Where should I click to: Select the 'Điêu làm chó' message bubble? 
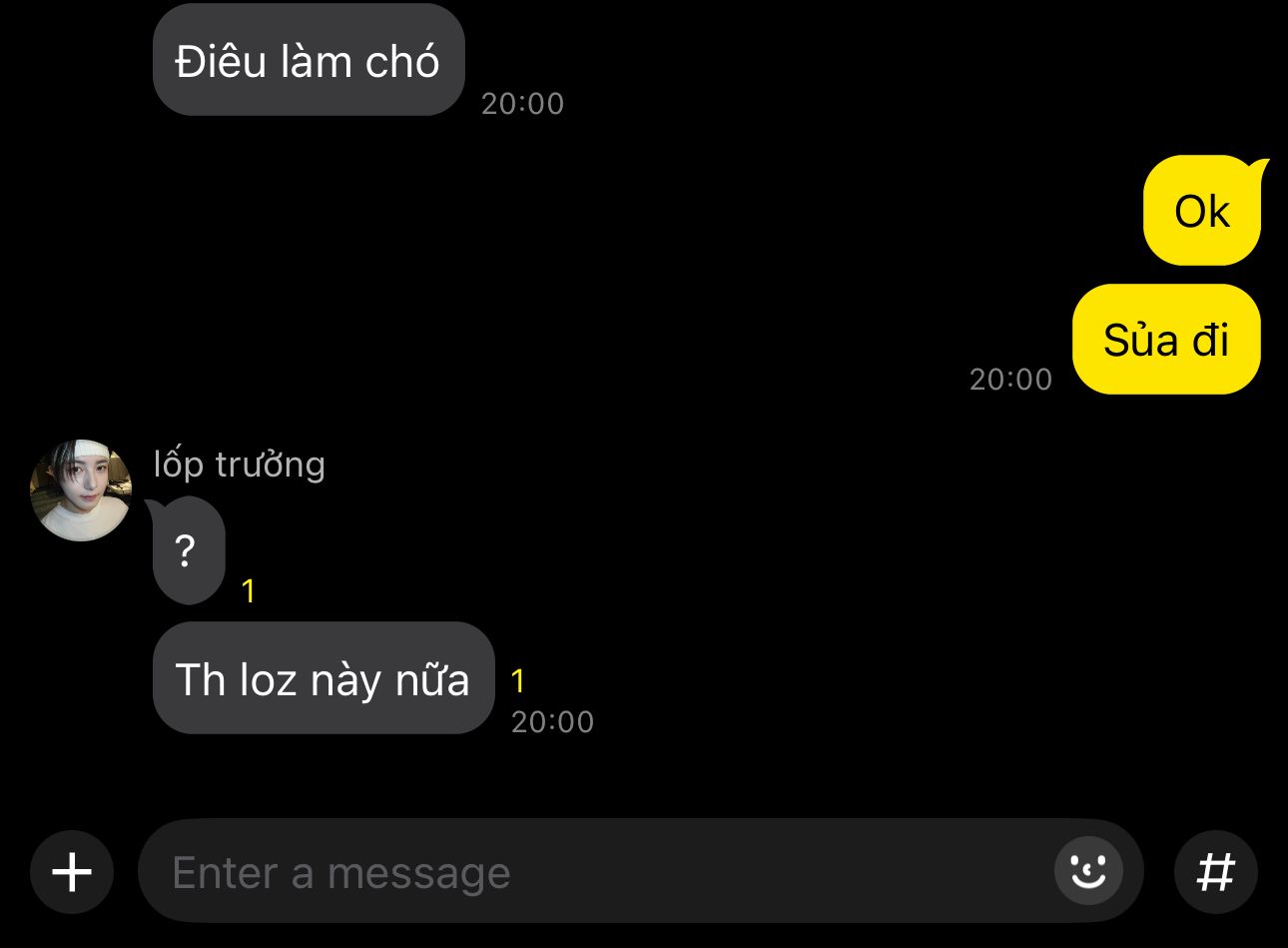309,60
